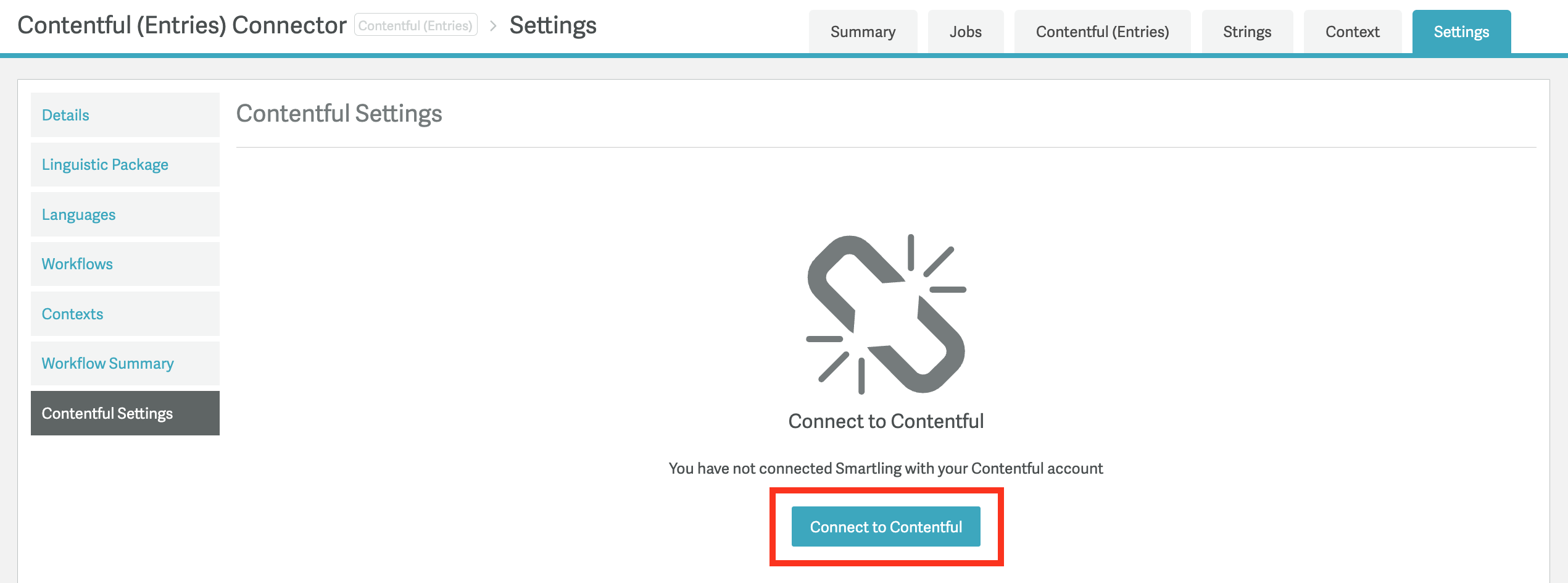Screen dimensions: 1568x583
Task: Switch to the Strings tab
Action: tap(1247, 31)
